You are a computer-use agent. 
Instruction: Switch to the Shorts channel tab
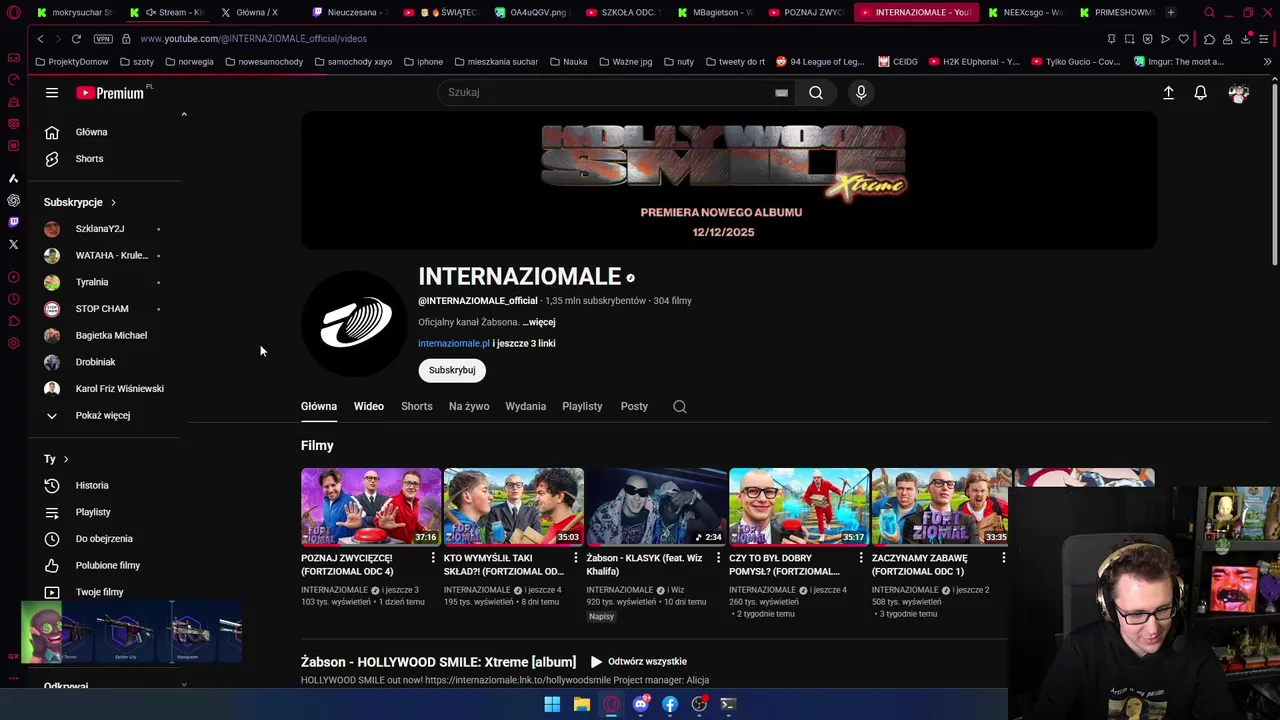pyautogui.click(x=417, y=407)
